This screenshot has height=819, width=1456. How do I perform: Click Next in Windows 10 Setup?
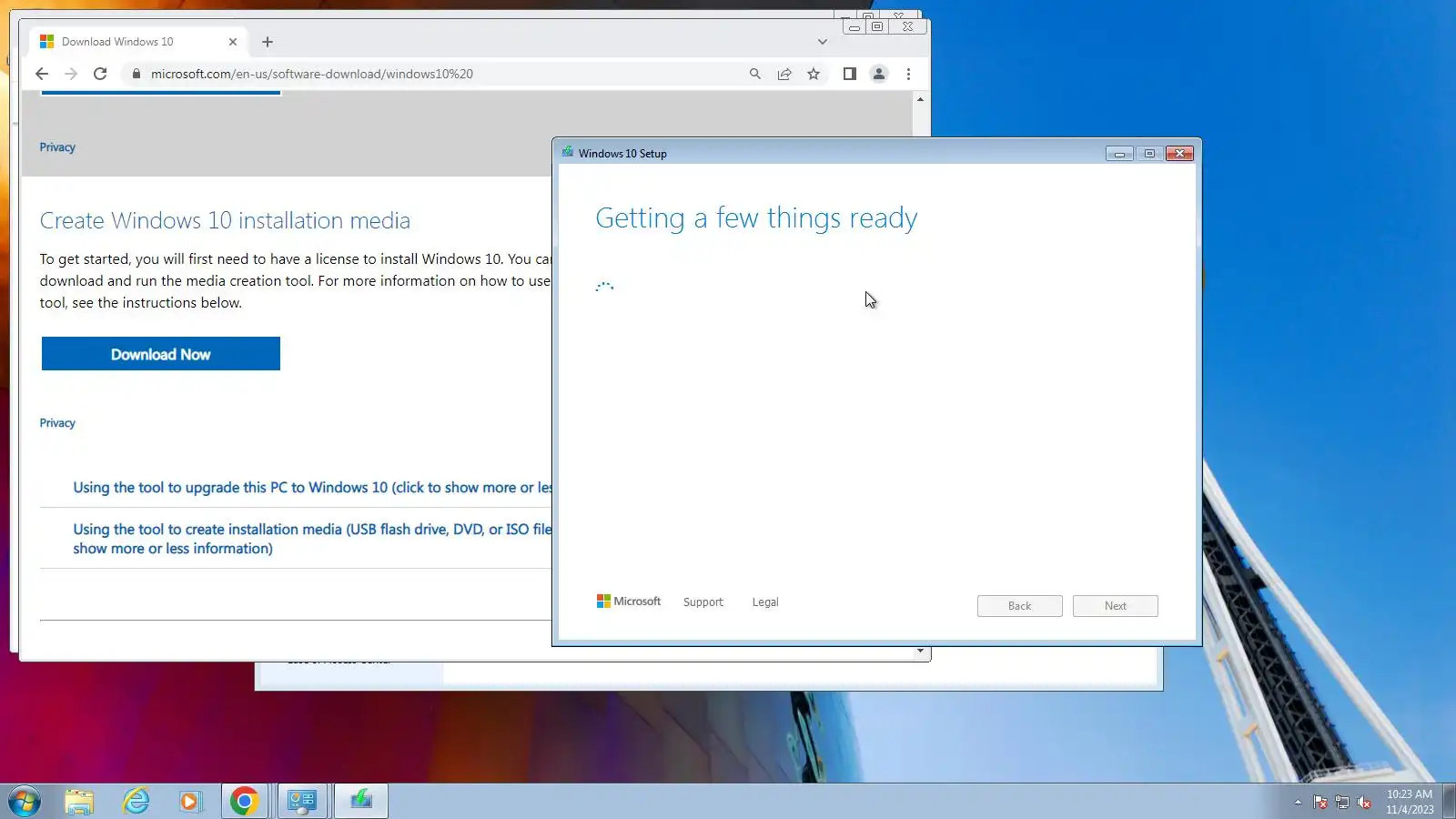point(1116,606)
